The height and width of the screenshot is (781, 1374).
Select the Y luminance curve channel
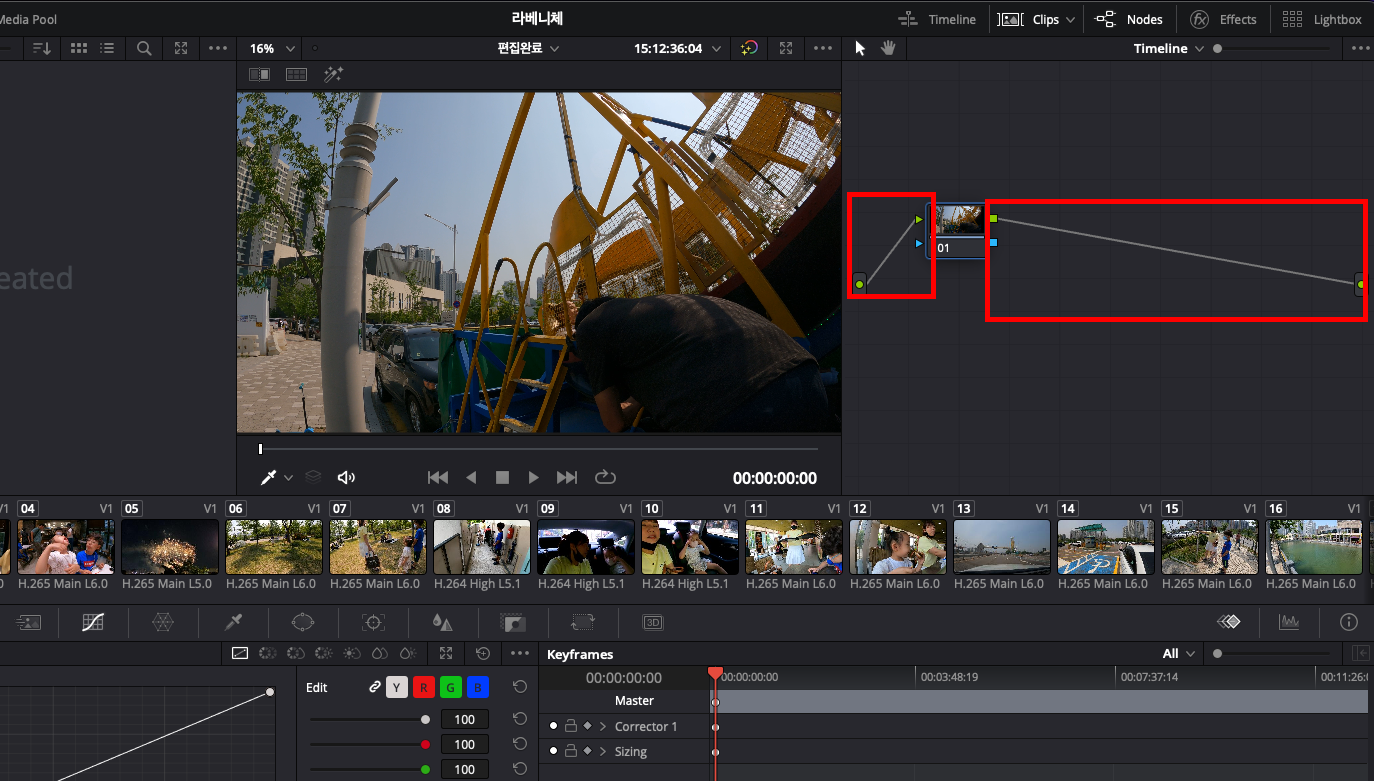(x=397, y=687)
